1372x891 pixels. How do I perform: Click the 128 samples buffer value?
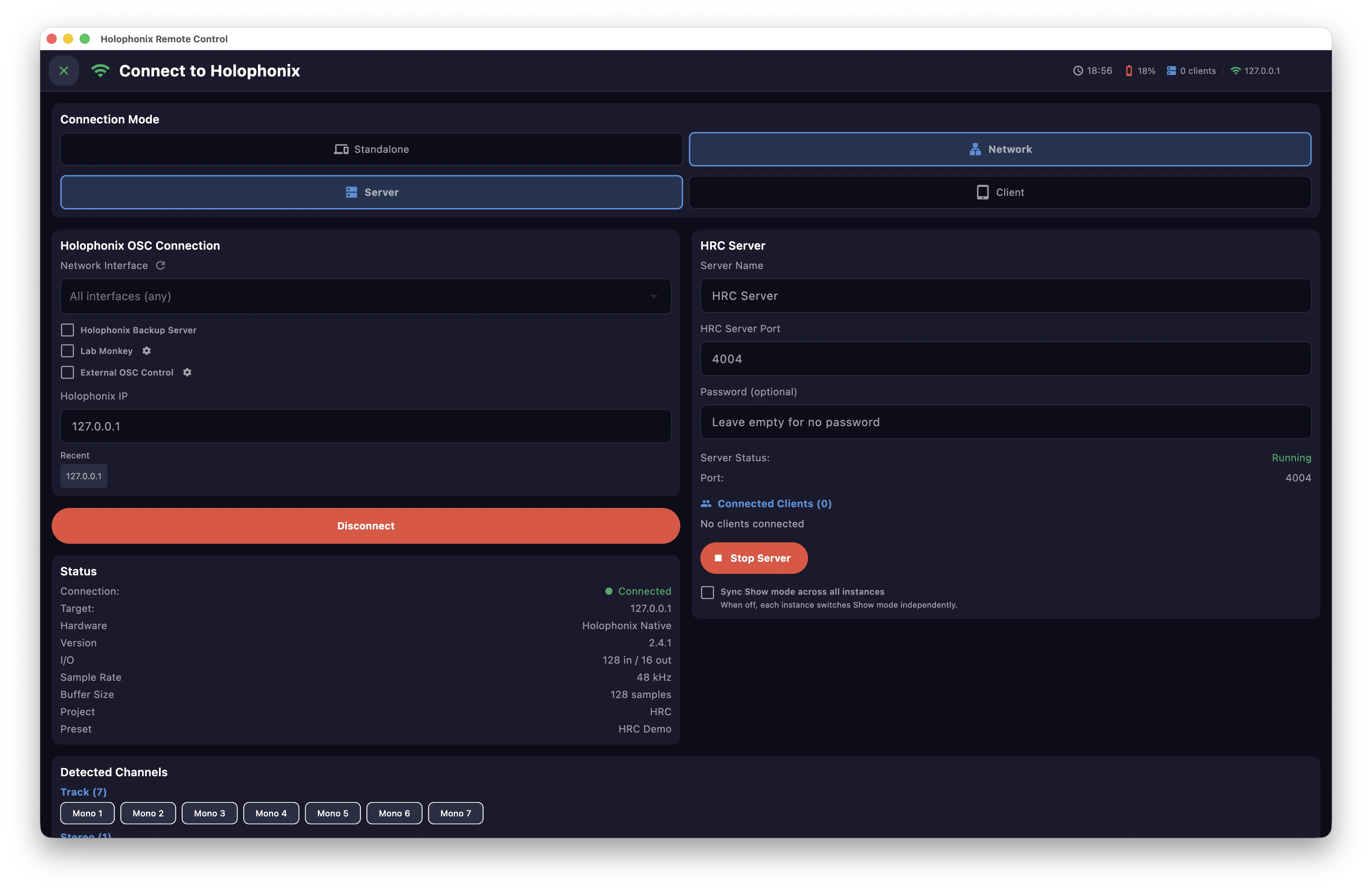click(641, 694)
